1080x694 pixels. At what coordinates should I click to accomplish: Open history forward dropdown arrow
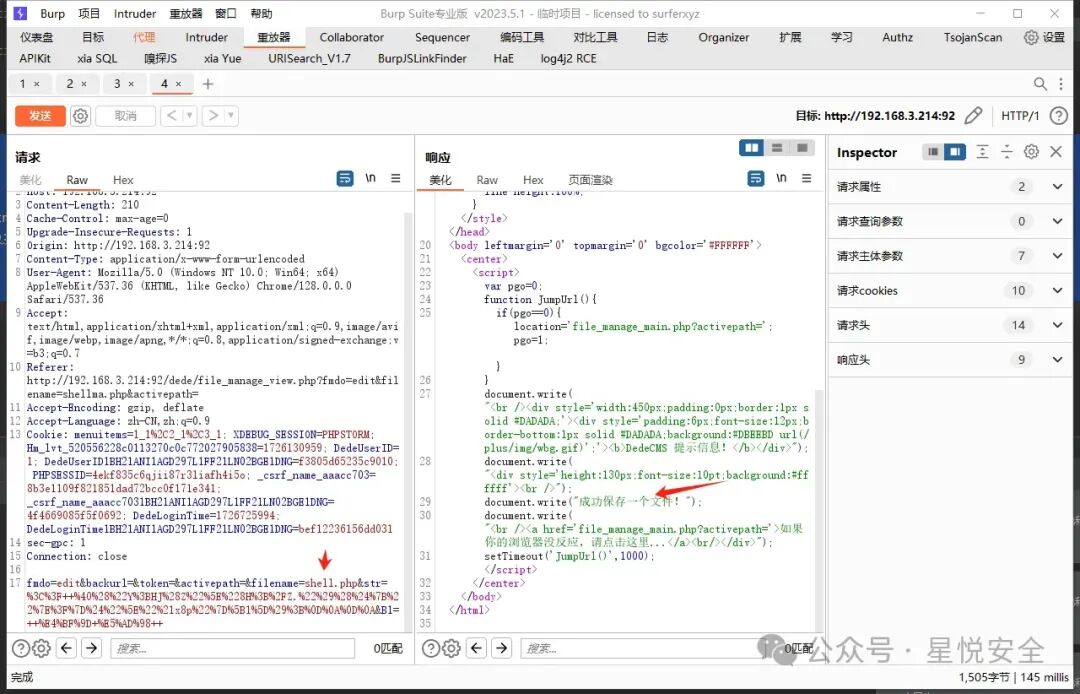pyautogui.click(x=231, y=116)
